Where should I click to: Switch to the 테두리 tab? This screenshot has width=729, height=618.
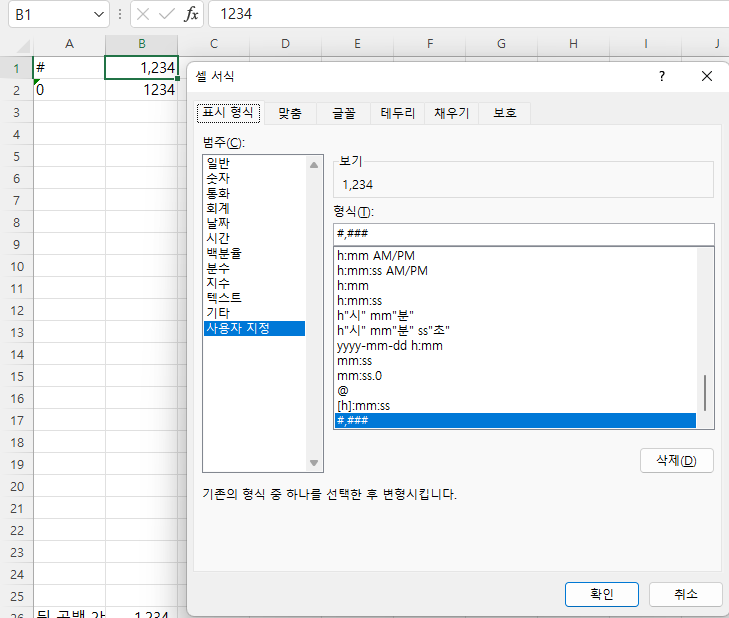[x=398, y=113]
